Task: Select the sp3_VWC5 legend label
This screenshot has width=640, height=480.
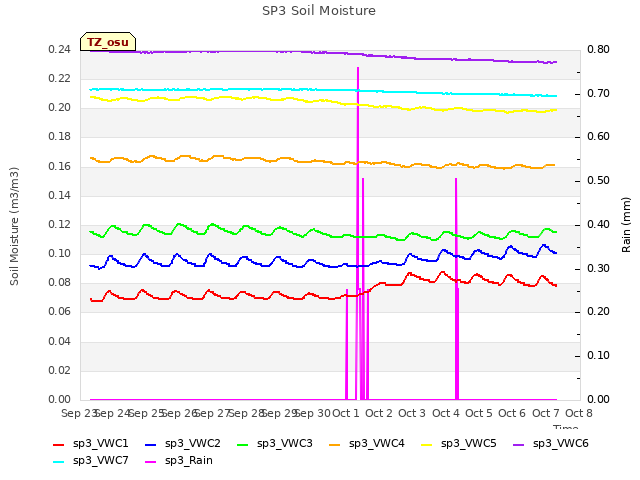Action: pos(469,444)
